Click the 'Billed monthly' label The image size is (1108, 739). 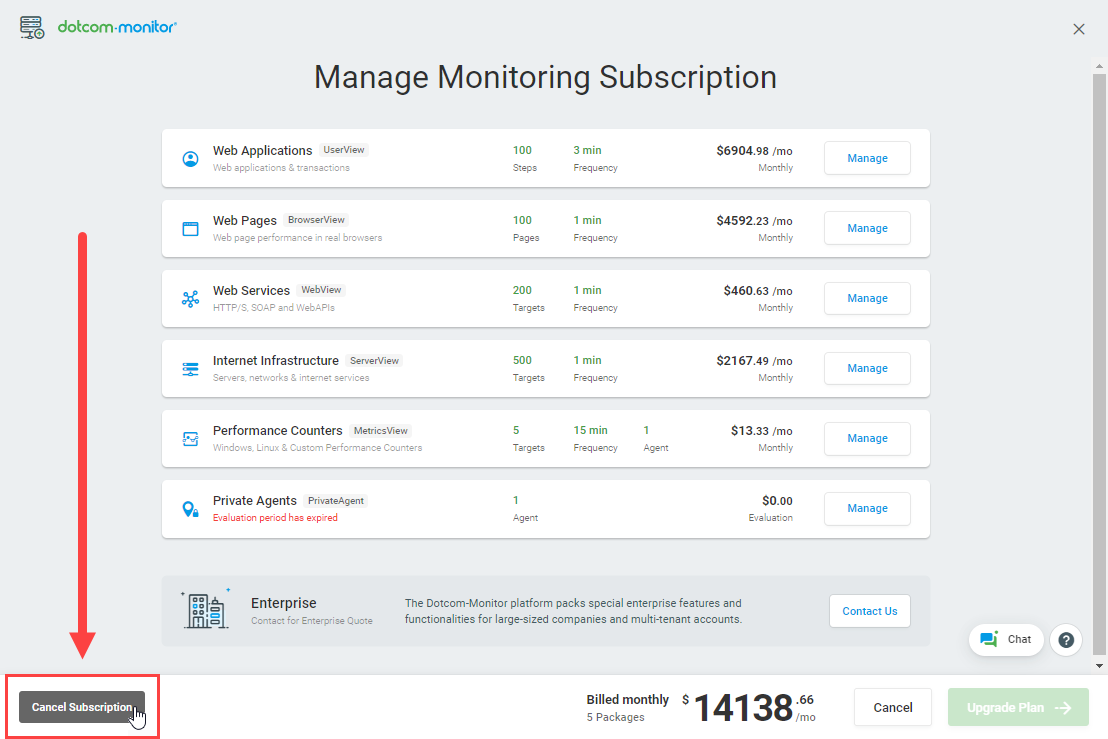pyautogui.click(x=627, y=699)
